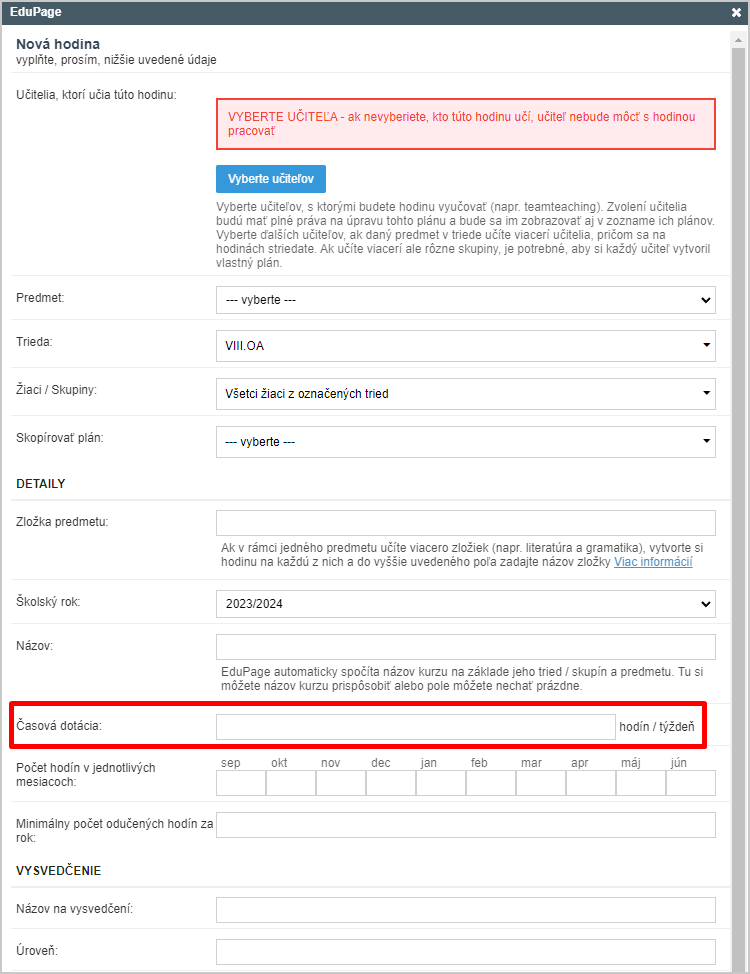Click the hodín / týždeň label
The width and height of the screenshot is (750, 974).
[657, 727]
